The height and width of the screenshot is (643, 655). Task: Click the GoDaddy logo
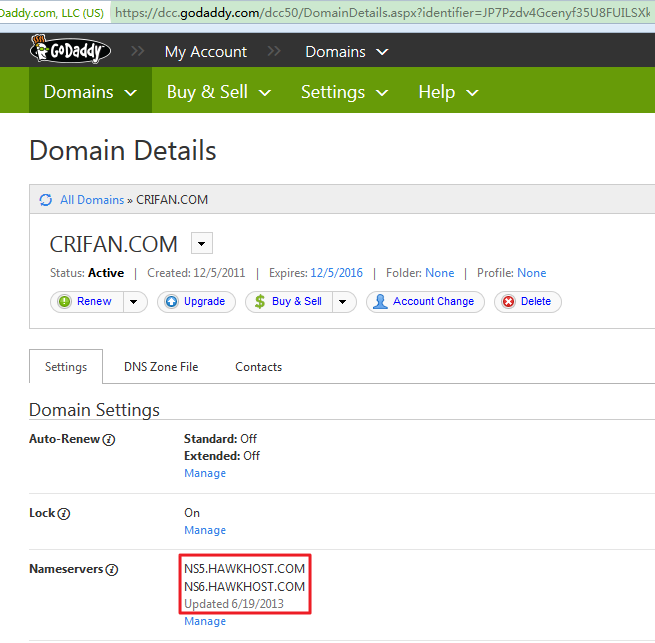click(70, 50)
